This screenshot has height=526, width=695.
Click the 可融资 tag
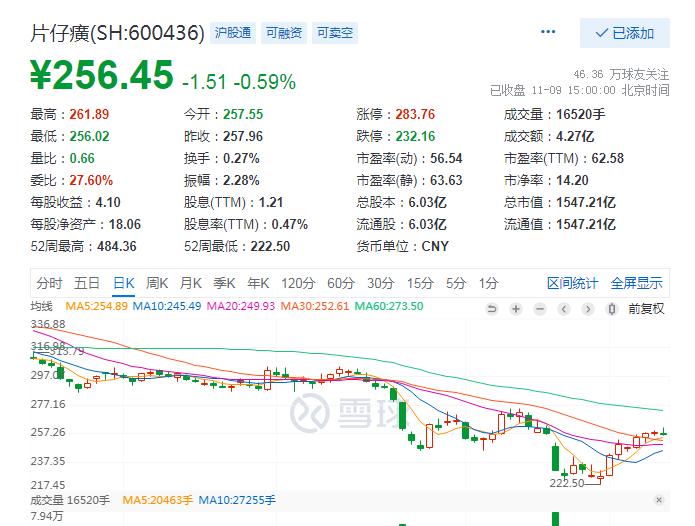(x=284, y=33)
